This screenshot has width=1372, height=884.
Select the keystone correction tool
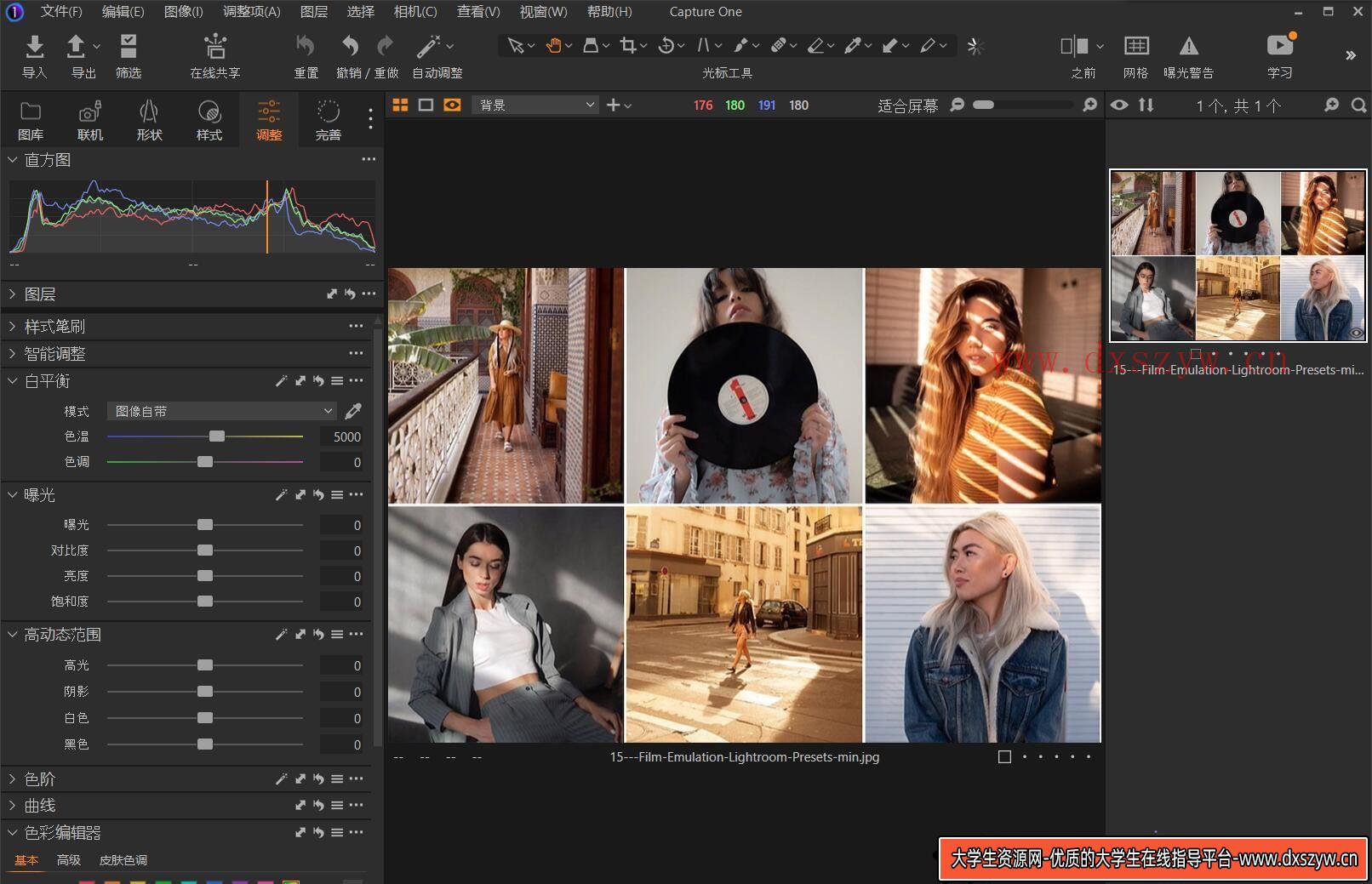click(x=703, y=46)
